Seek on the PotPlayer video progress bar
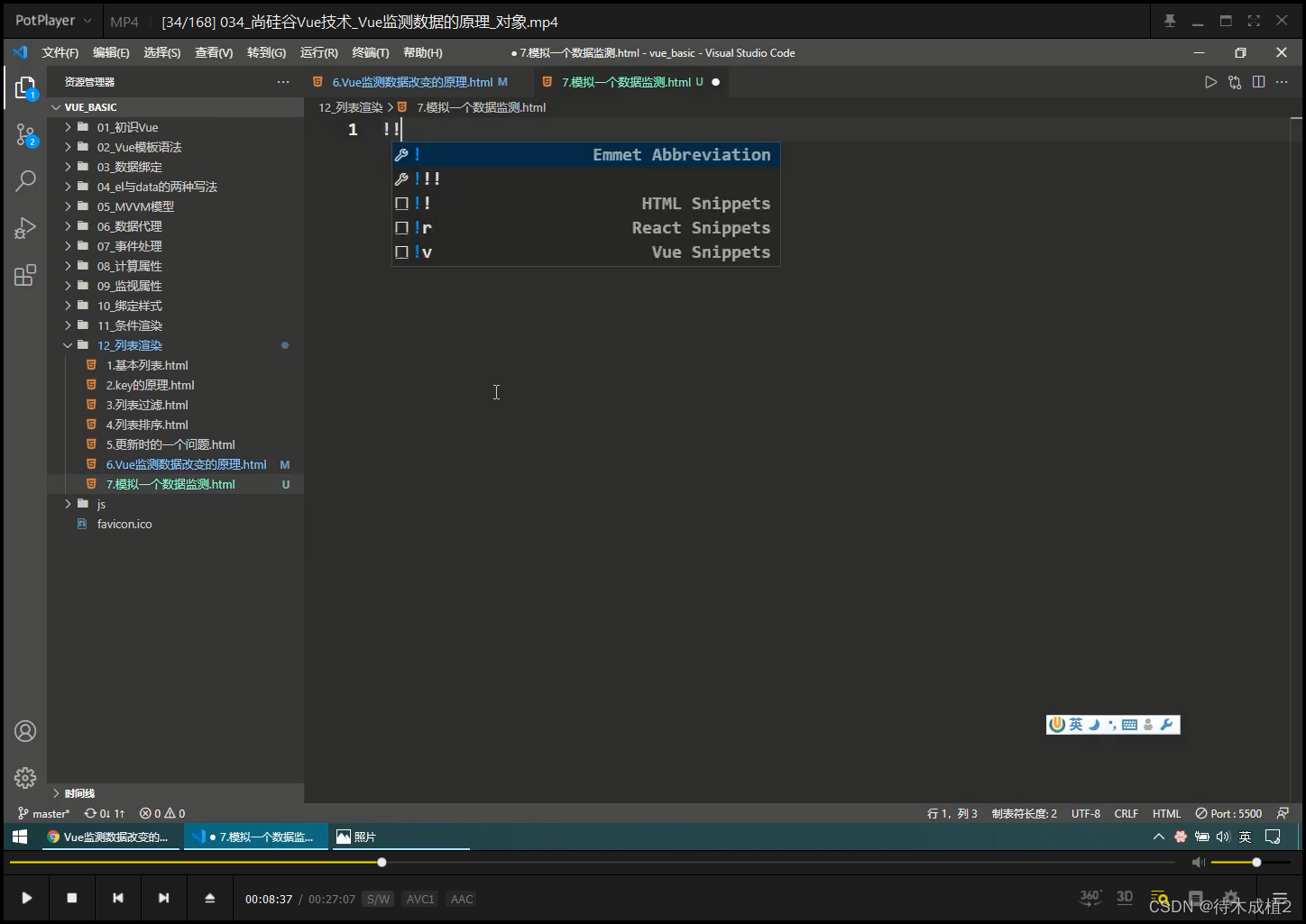Screen dimensions: 1306x924 pos(592,863)
